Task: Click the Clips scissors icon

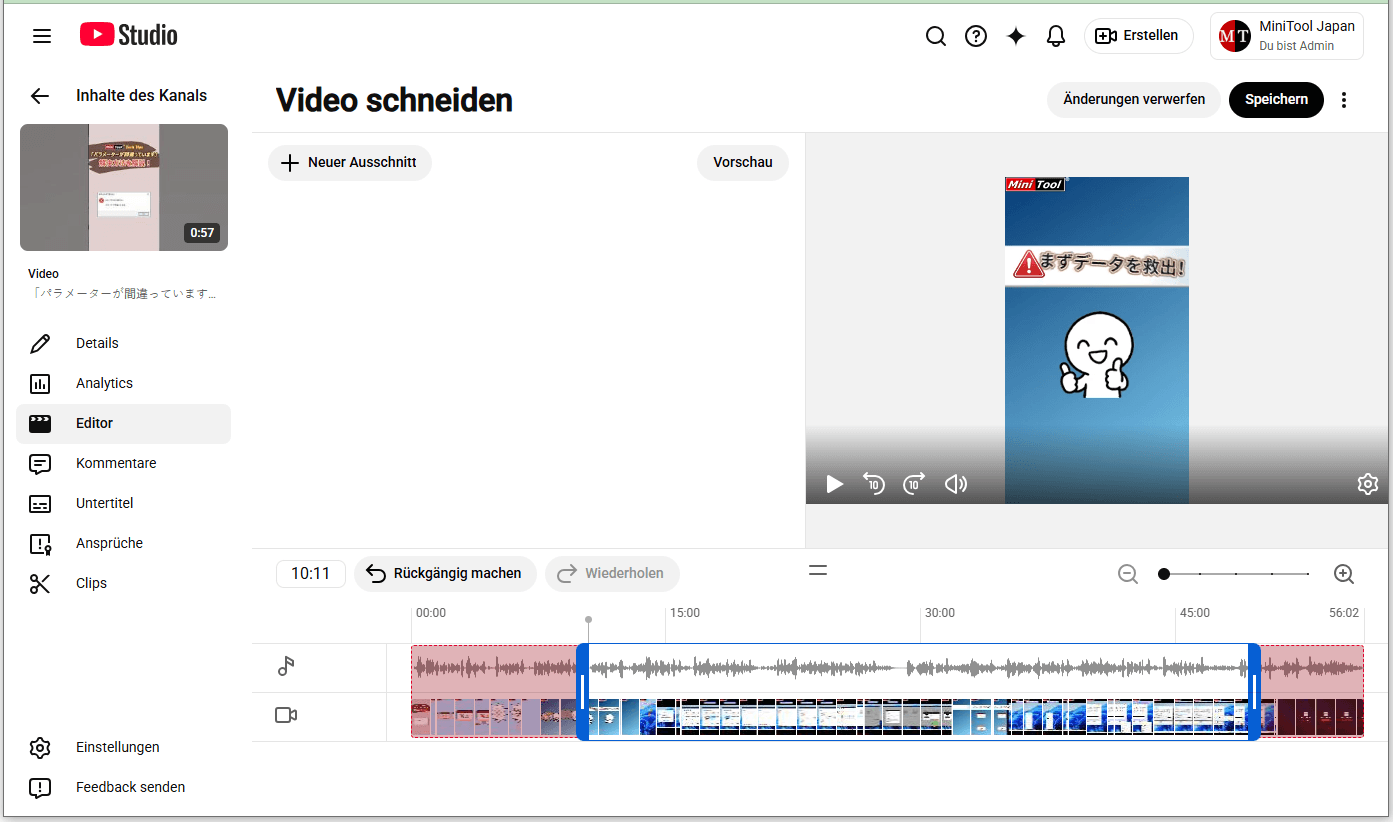Action: 40,584
